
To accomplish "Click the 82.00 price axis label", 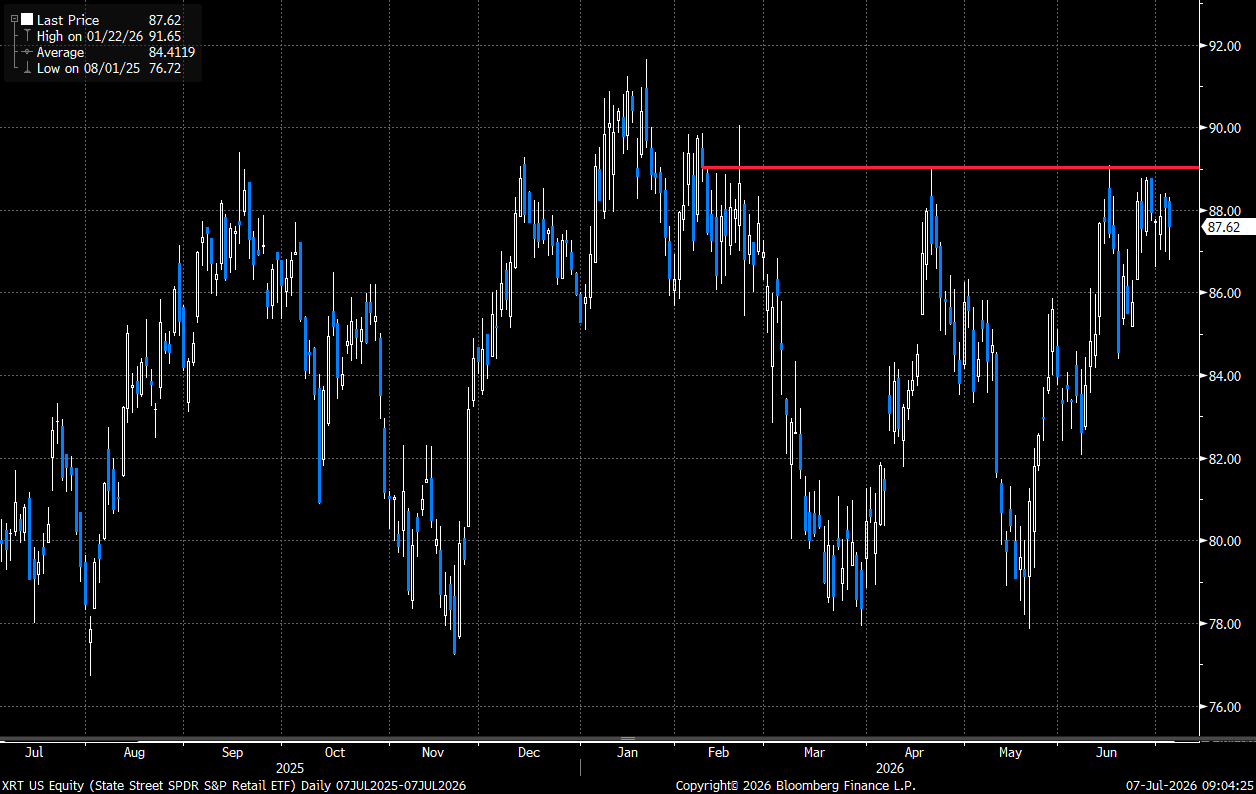I will [1224, 459].
